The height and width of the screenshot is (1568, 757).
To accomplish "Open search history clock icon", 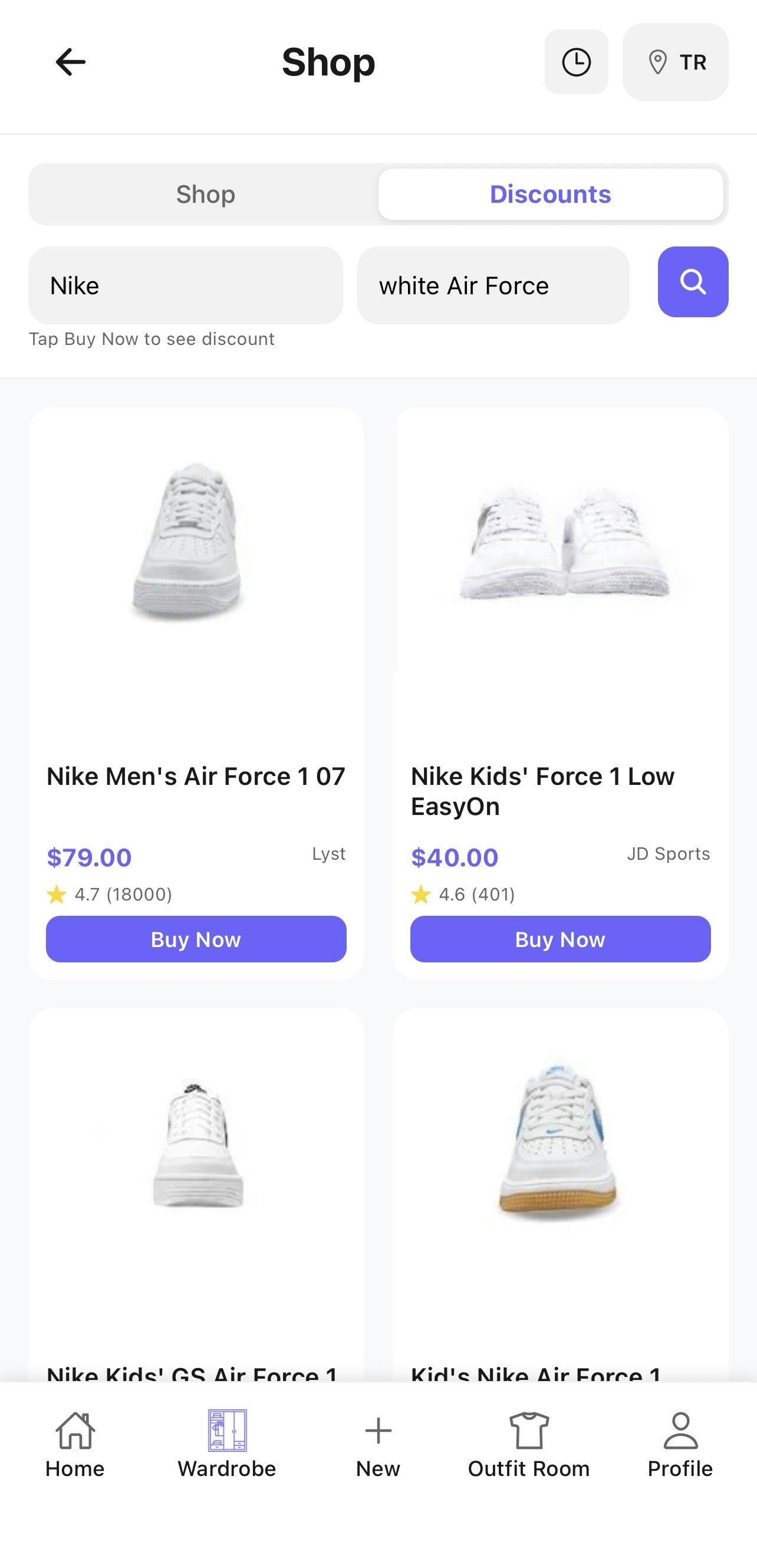I will (575, 62).
